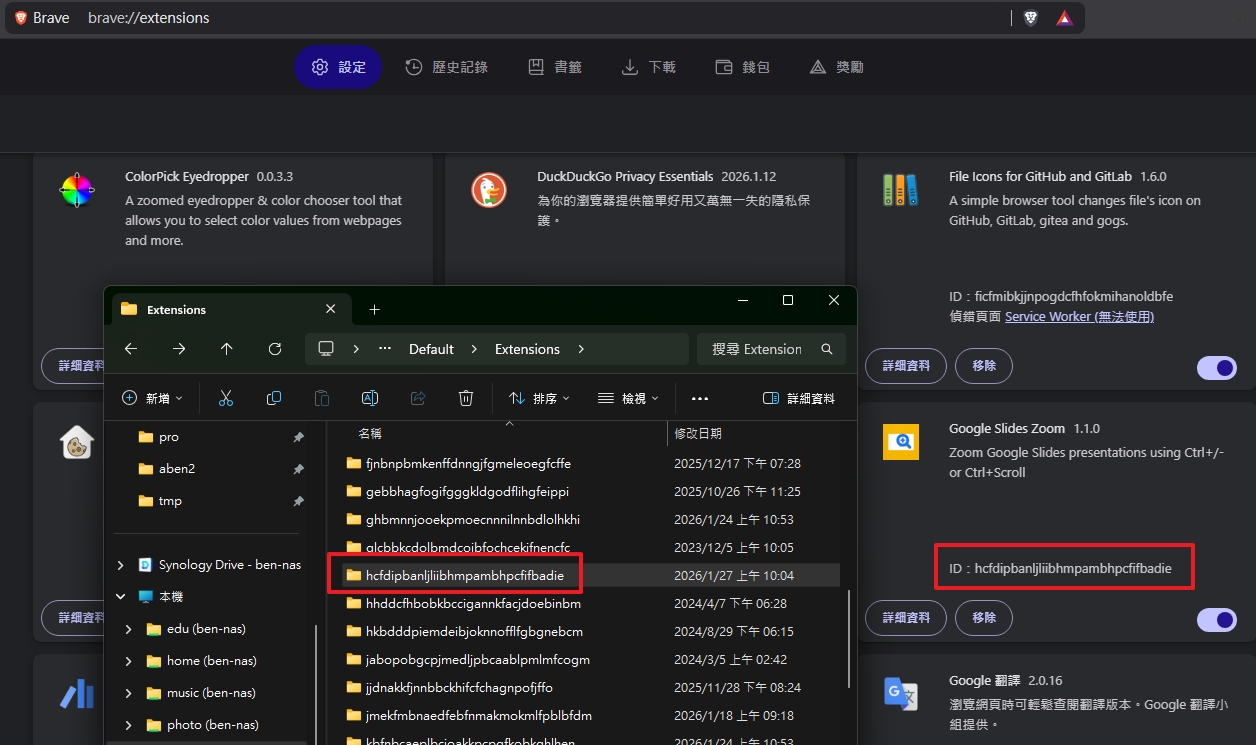Click the 搜尋 Extensions search field
Screen dimensions: 1256x745
tap(771, 349)
